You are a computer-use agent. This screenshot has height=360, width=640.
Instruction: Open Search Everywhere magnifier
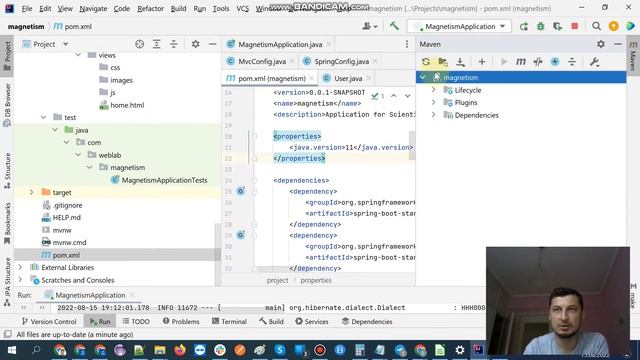(x=596, y=26)
